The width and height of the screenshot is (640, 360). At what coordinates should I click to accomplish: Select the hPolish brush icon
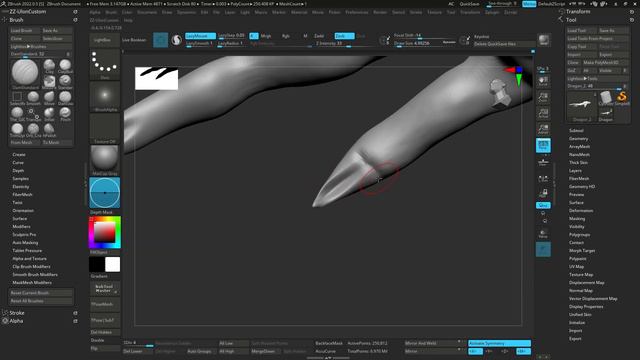[49, 129]
